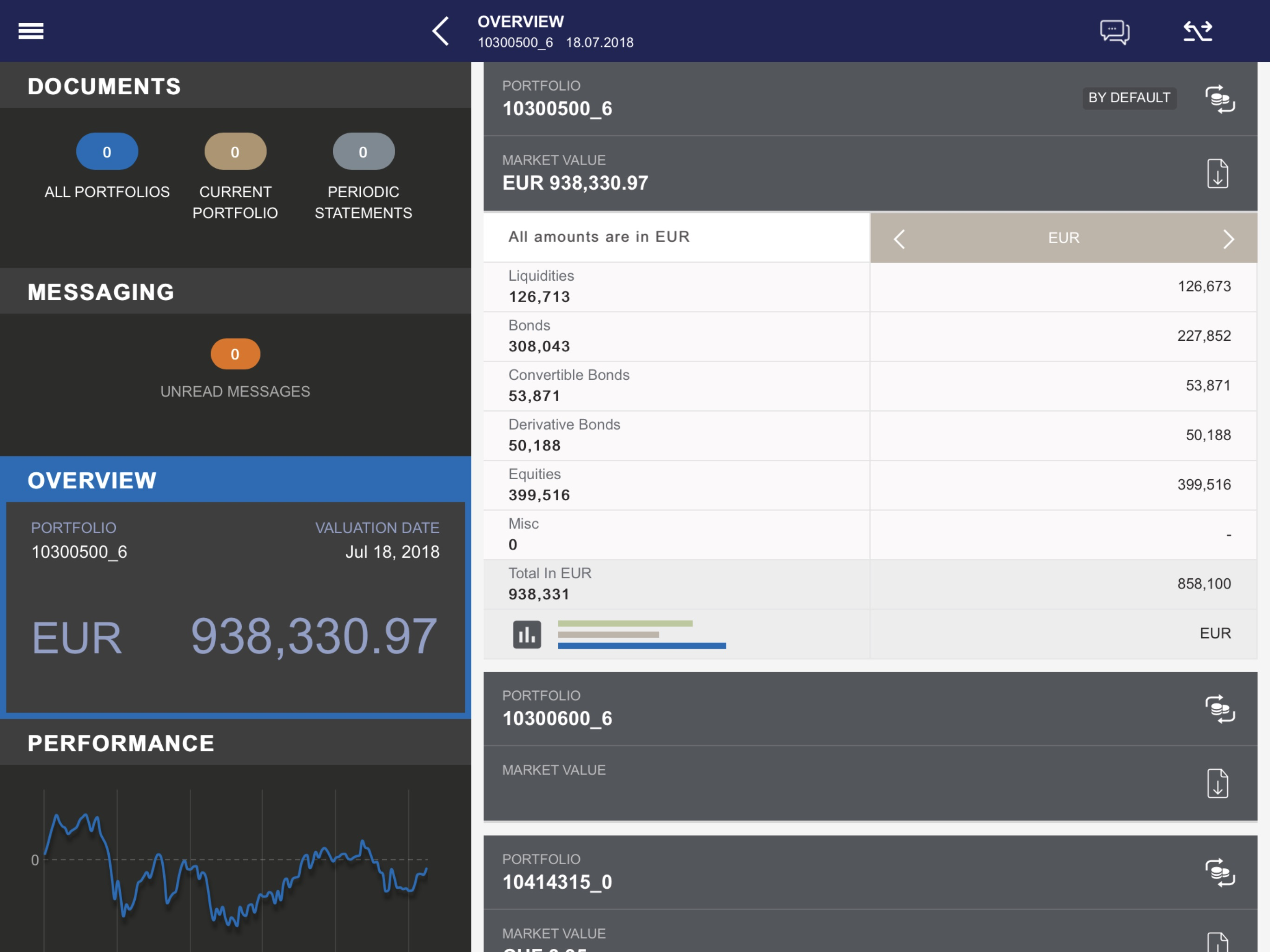
Task: Tap the 227,852 bonds value
Action: (1204, 336)
